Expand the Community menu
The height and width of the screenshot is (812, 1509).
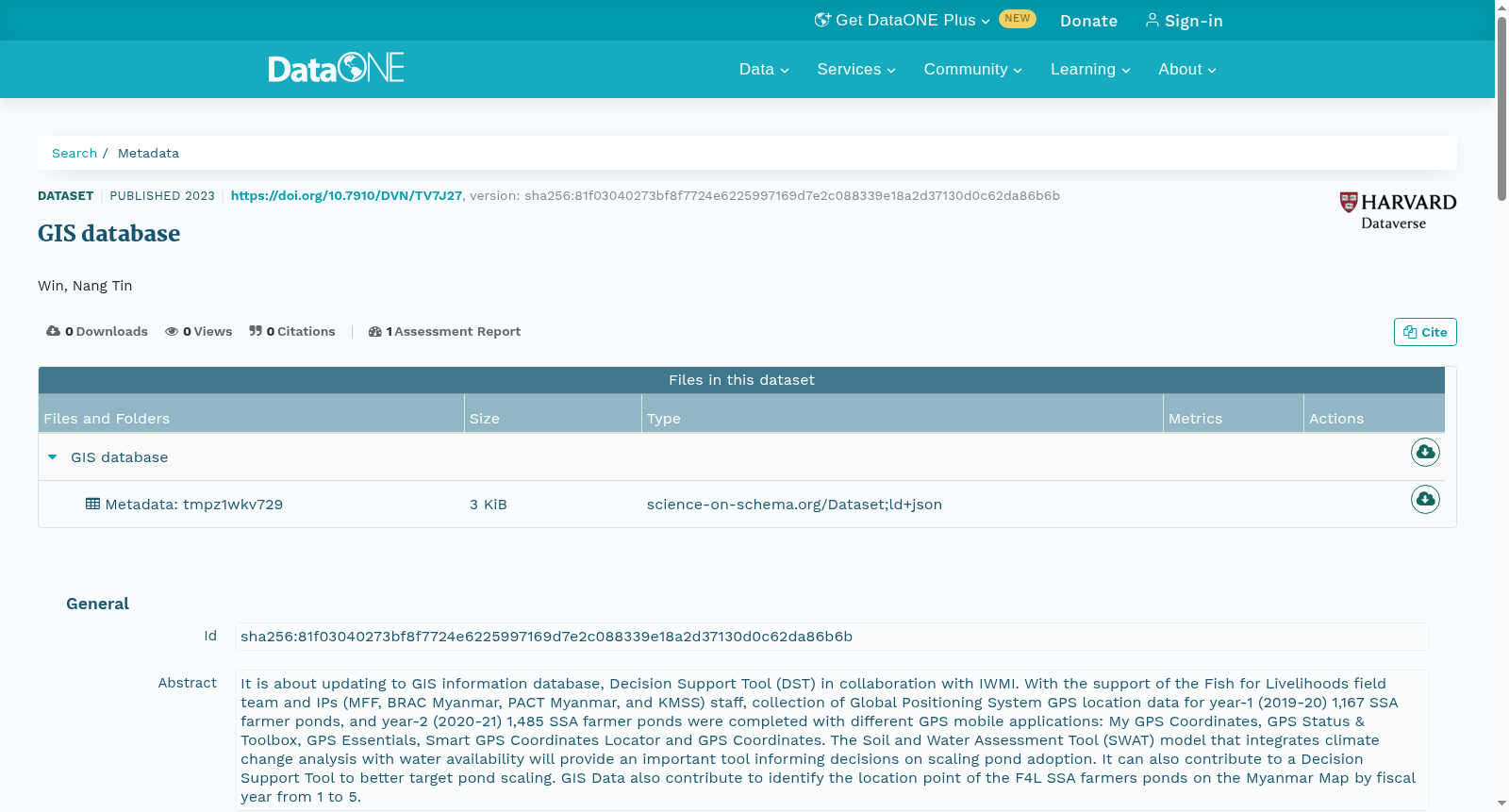973,69
